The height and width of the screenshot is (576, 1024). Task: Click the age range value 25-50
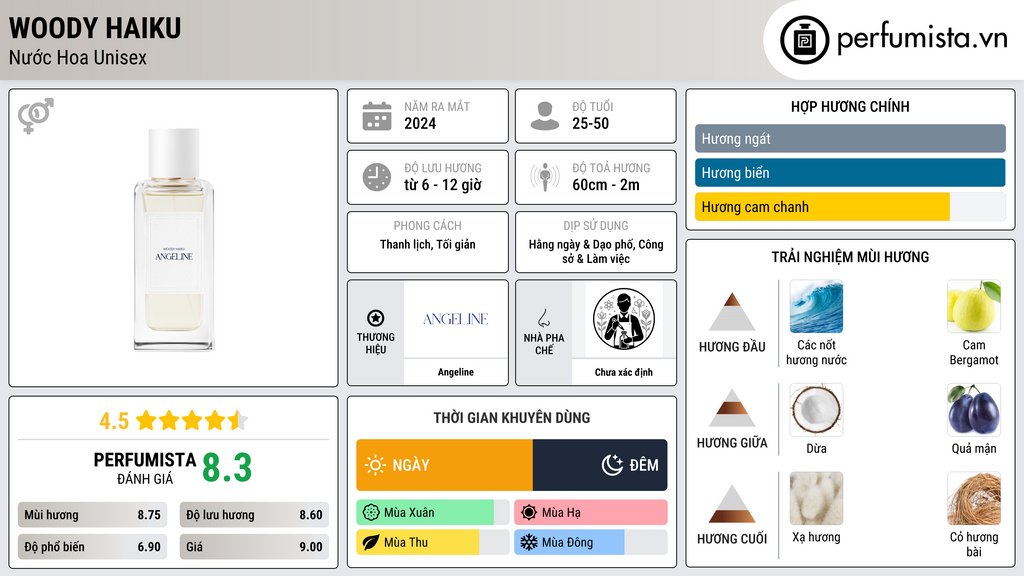(x=590, y=124)
